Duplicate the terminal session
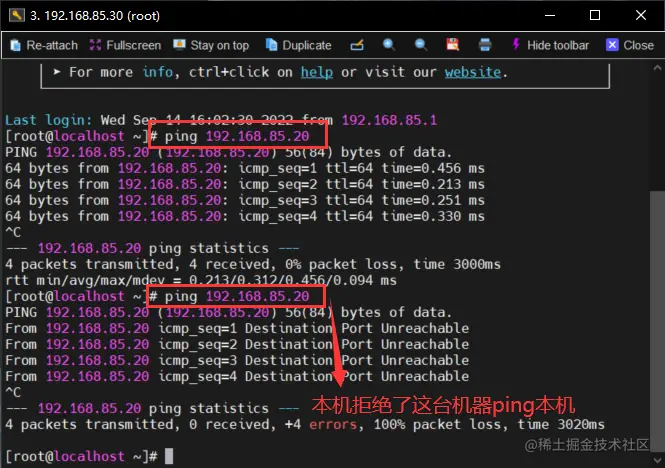This screenshot has height=468, width=665. tap(299, 45)
